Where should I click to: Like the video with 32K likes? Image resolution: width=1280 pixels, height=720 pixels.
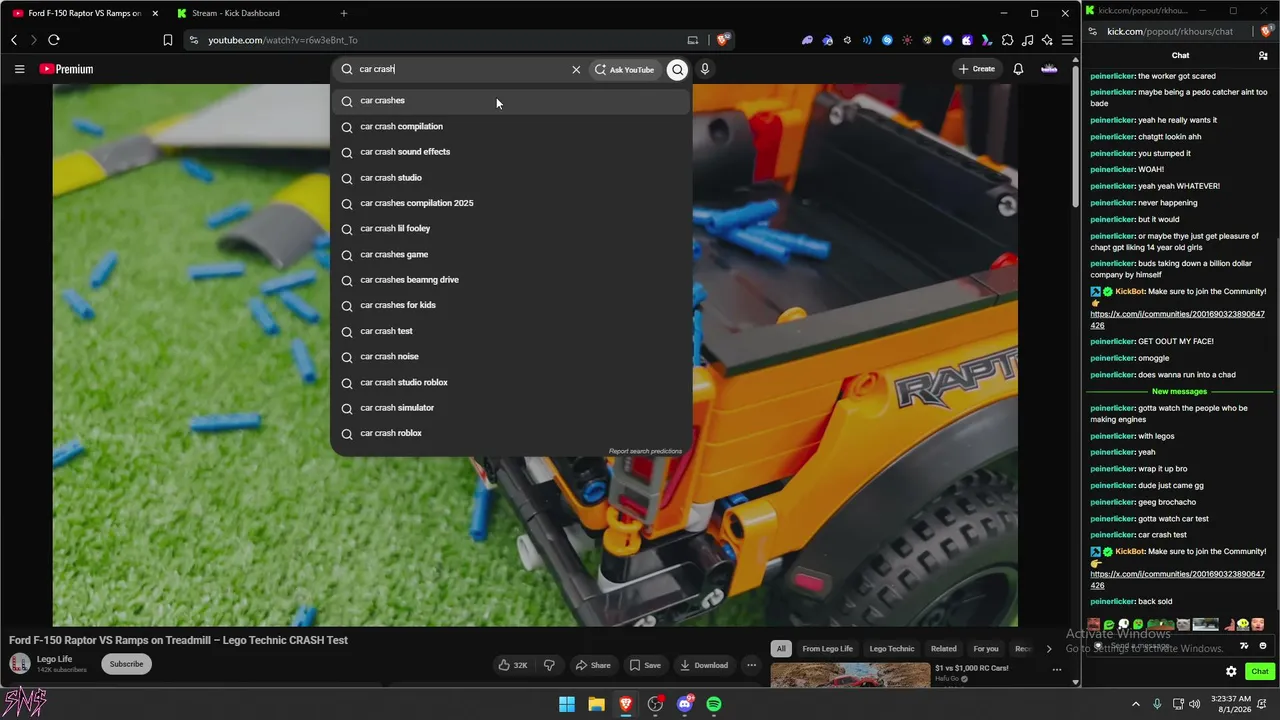click(514, 665)
